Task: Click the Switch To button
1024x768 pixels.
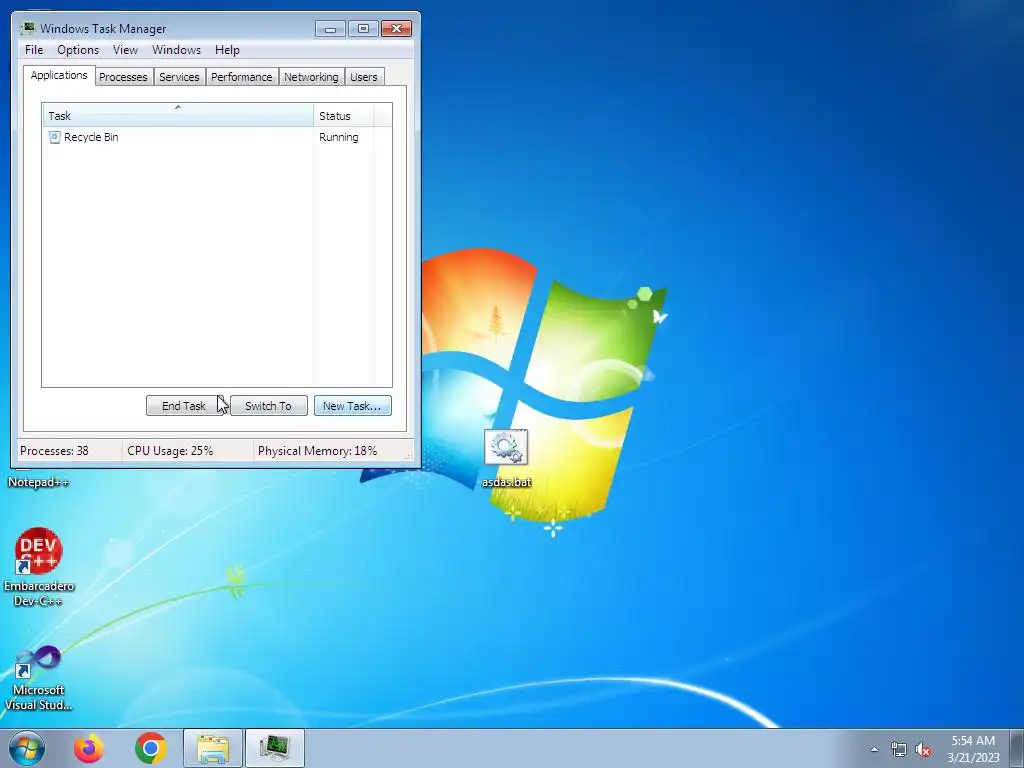Action: point(268,406)
